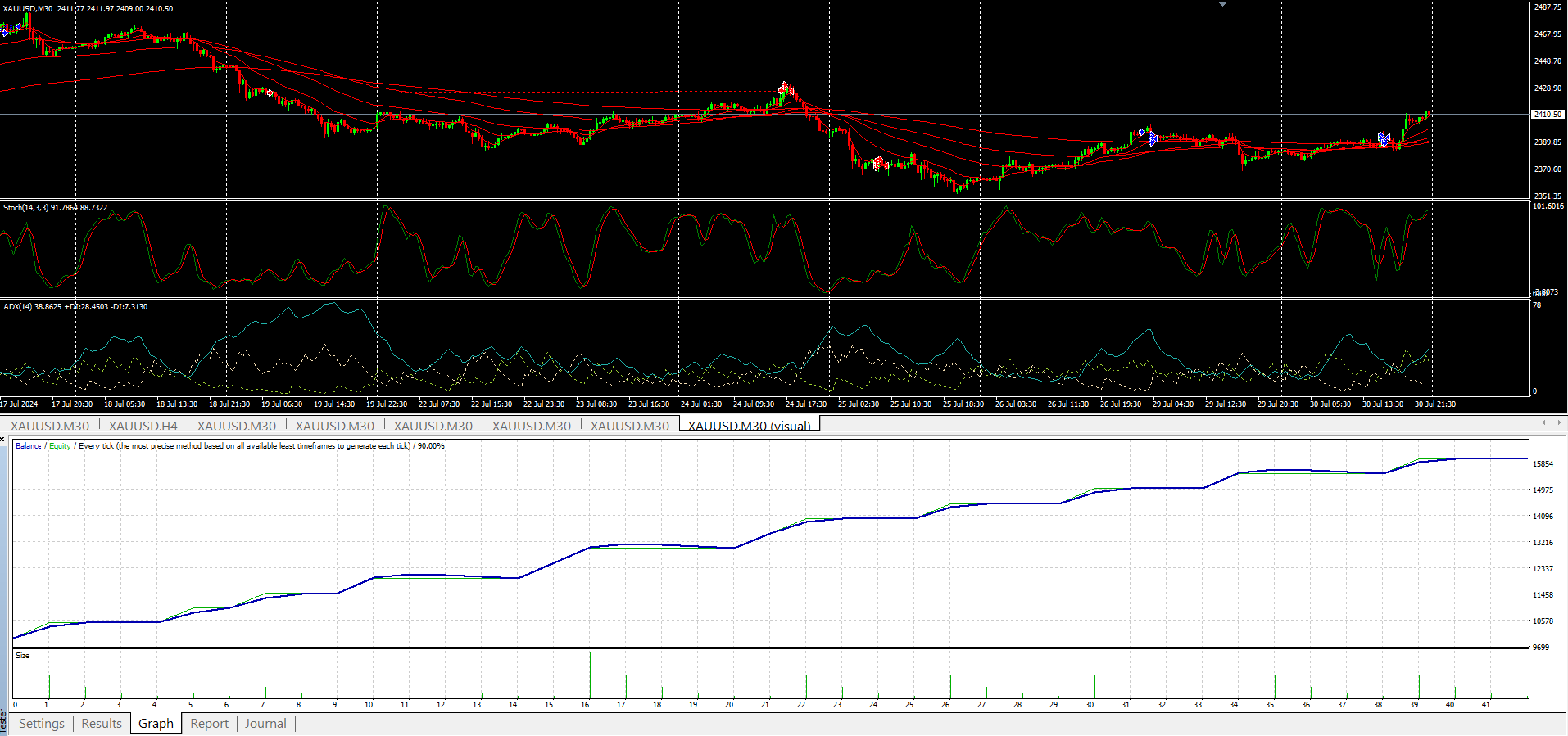
Task: Select red sell arrows at 24 Jul peak
Action: [785, 87]
